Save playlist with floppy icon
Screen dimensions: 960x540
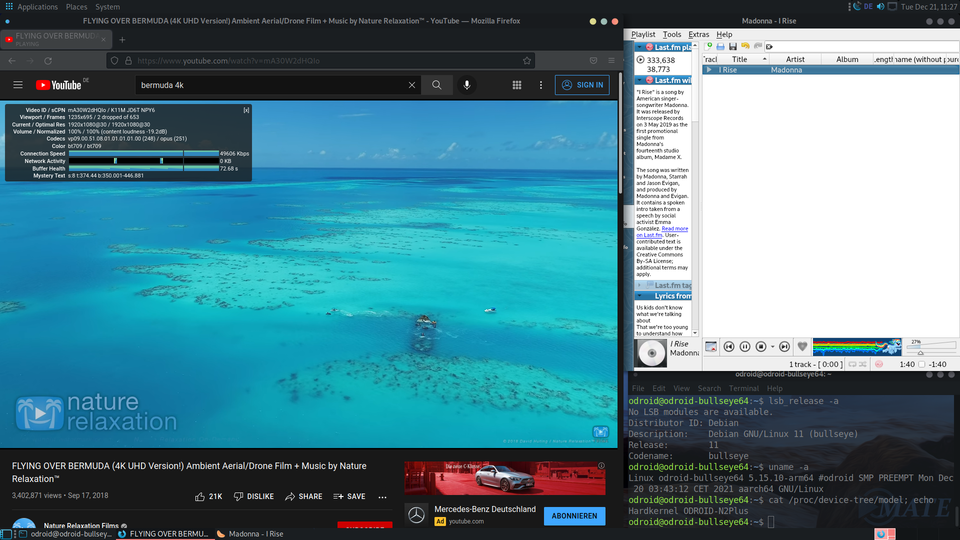click(x=733, y=47)
